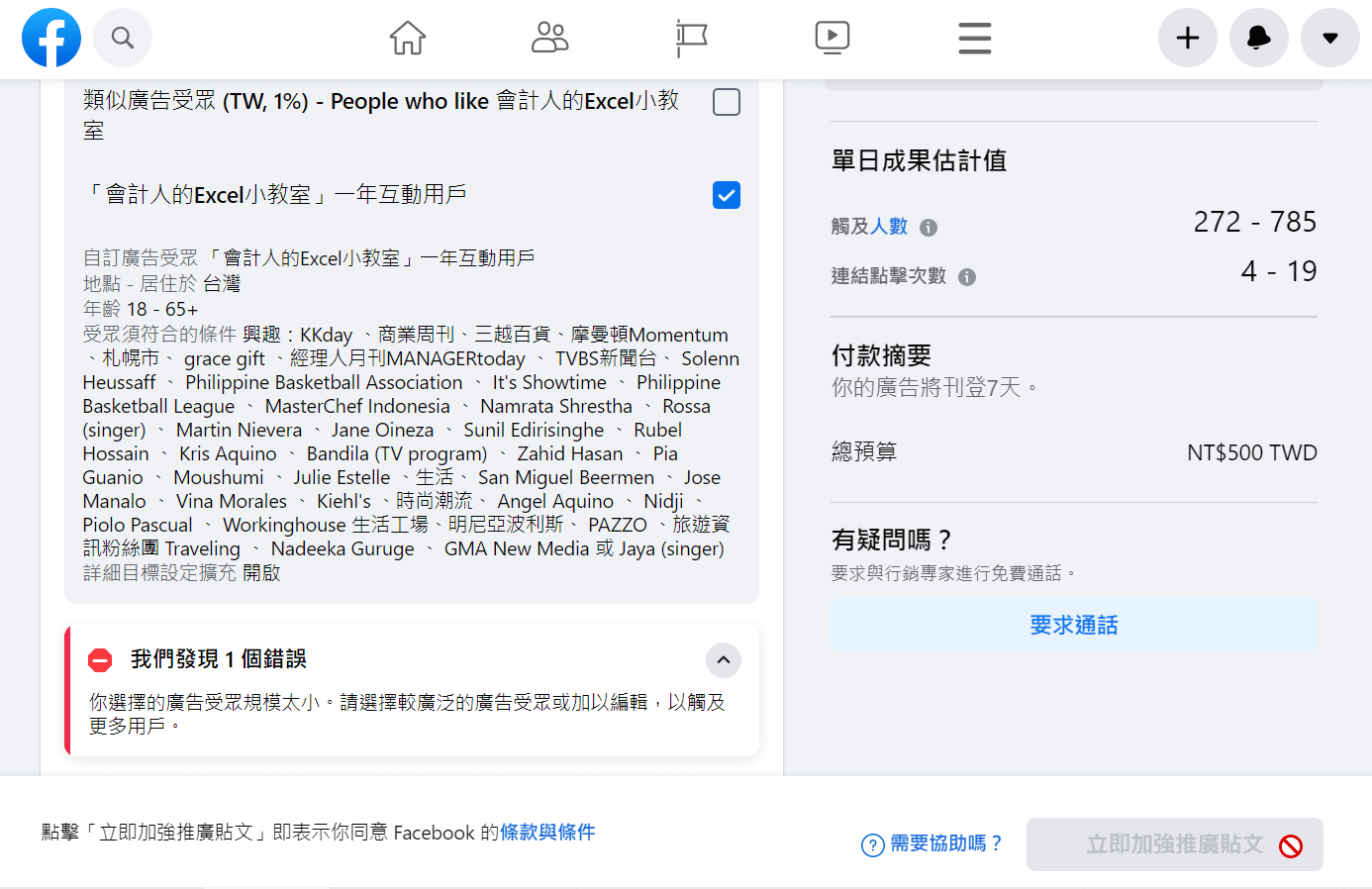This screenshot has height=889, width=1372.
Task: Click the 付款摘要 heading
Action: (881, 355)
